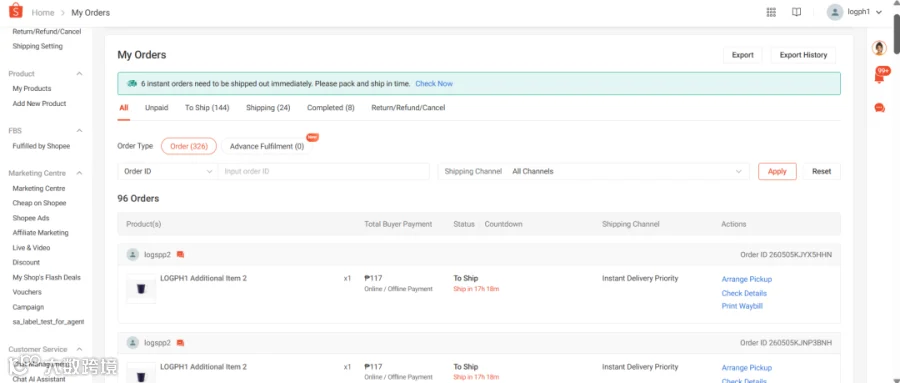
Task: Click the Order ID 260505KJYX5HHN text
Action: (x=786, y=254)
